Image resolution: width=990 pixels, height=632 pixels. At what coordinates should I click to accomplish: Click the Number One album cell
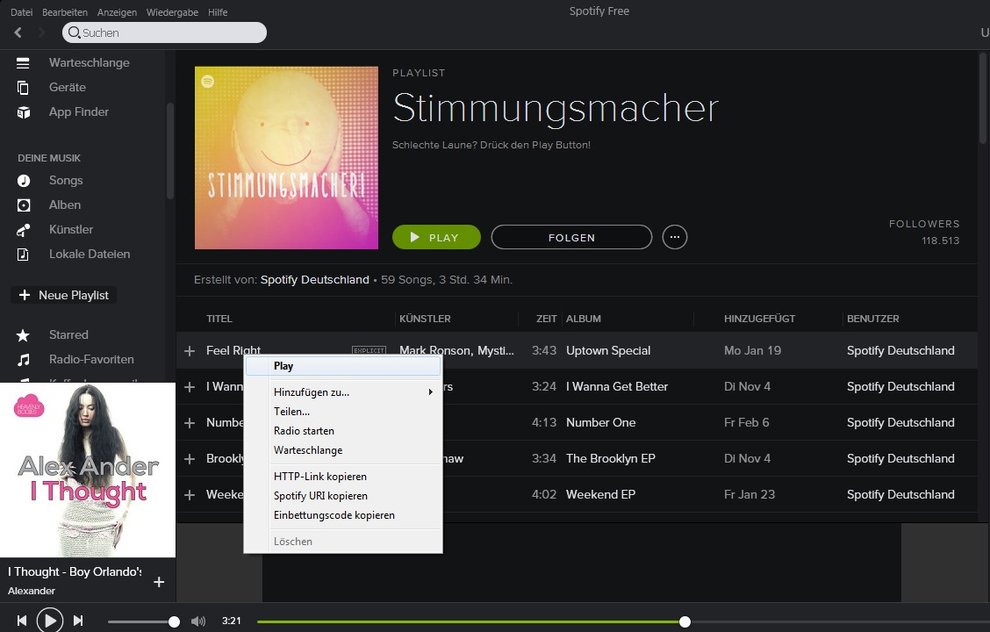point(600,422)
